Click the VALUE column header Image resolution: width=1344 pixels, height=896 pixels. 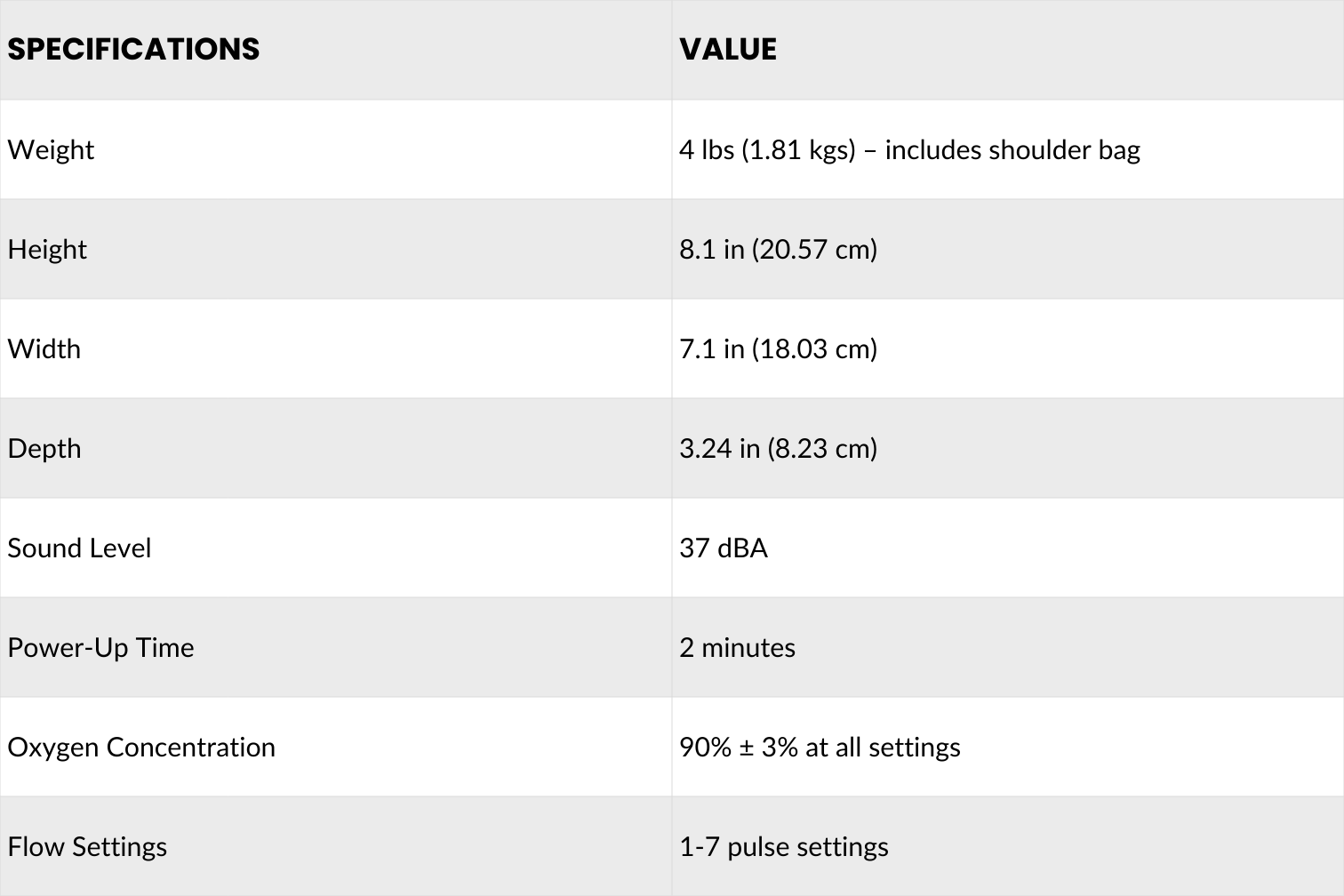click(728, 49)
